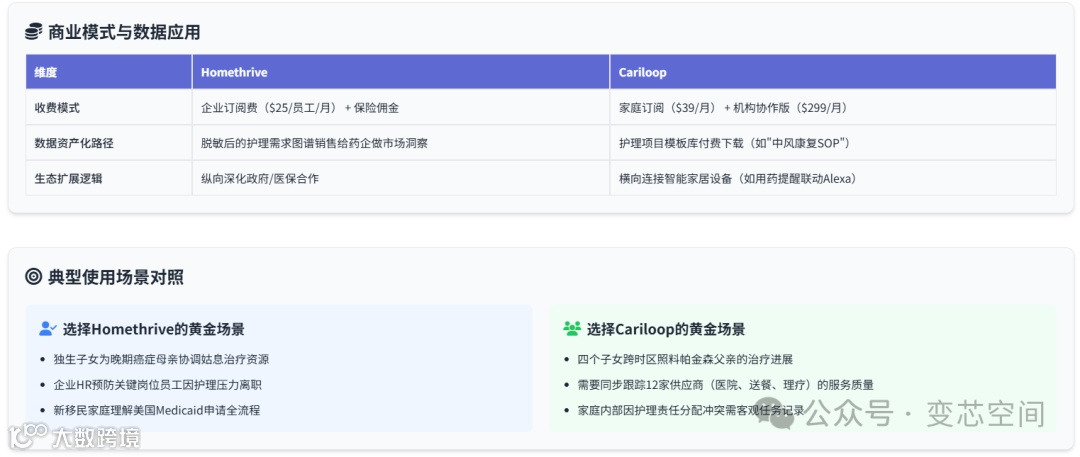Image resolution: width=1080 pixels, height=457 pixels.
Task: Click the group icon beside 选择Cariloop的黄金场景
Action: click(x=572, y=329)
